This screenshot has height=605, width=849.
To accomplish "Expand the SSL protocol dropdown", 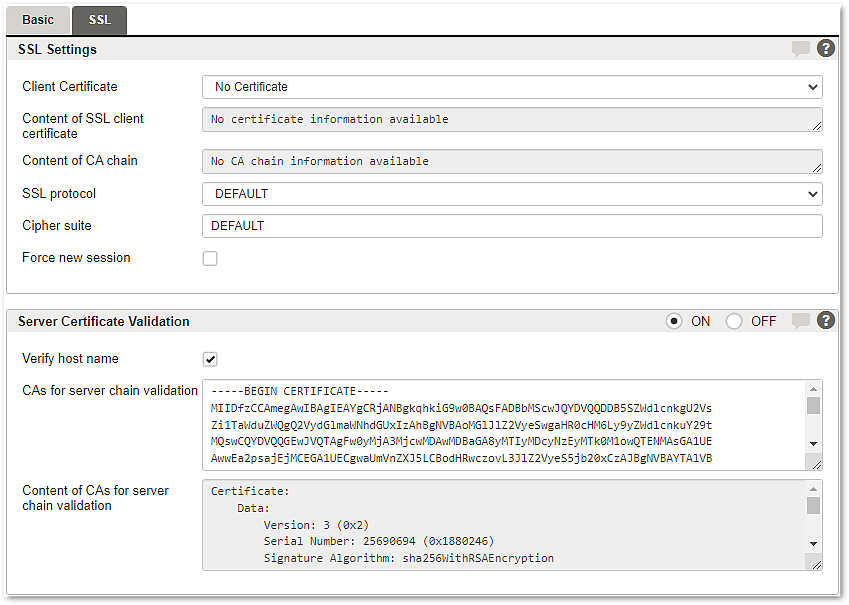I will tap(512, 194).
